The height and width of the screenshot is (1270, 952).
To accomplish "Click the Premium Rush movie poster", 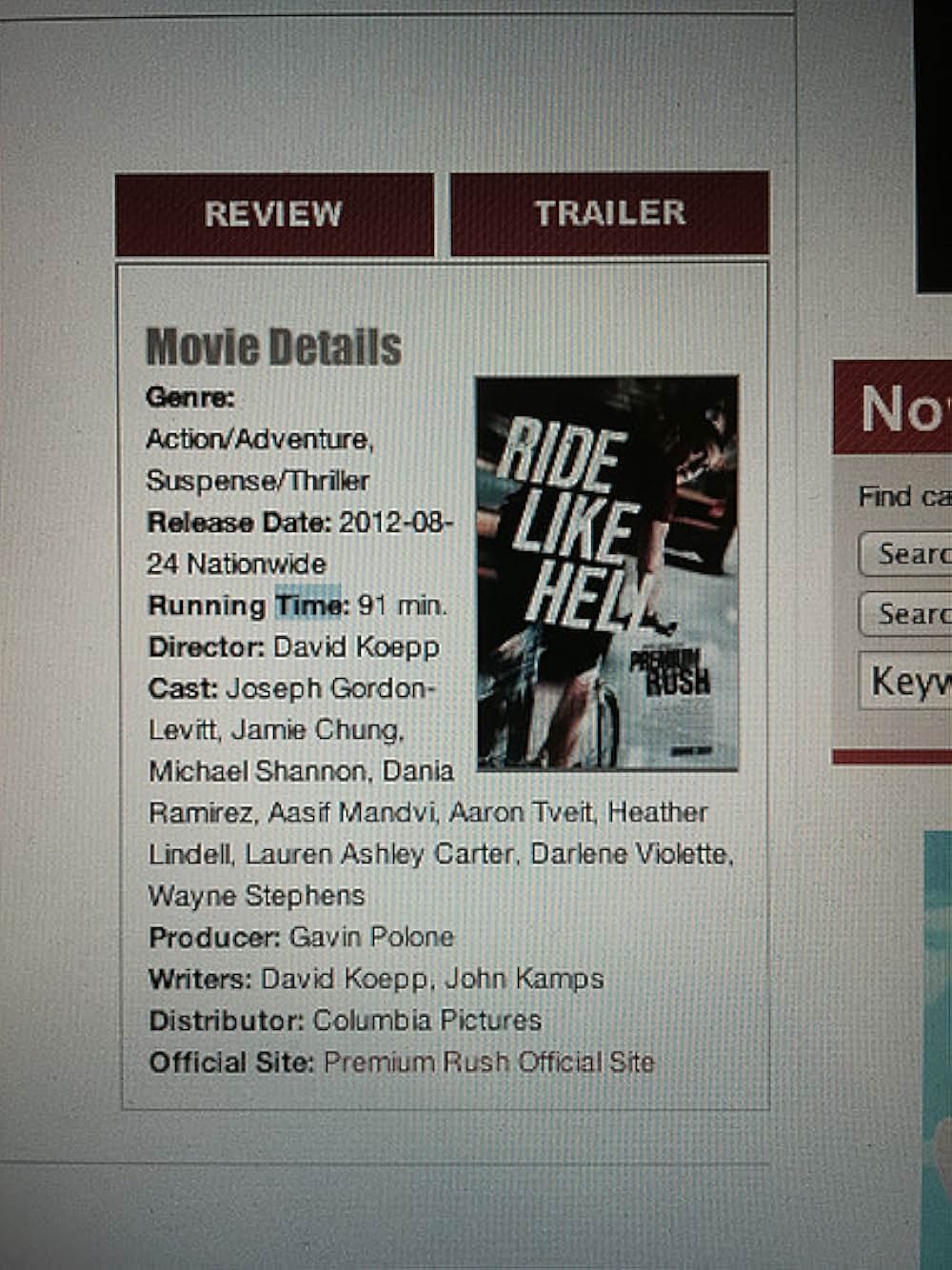I will click(607, 573).
